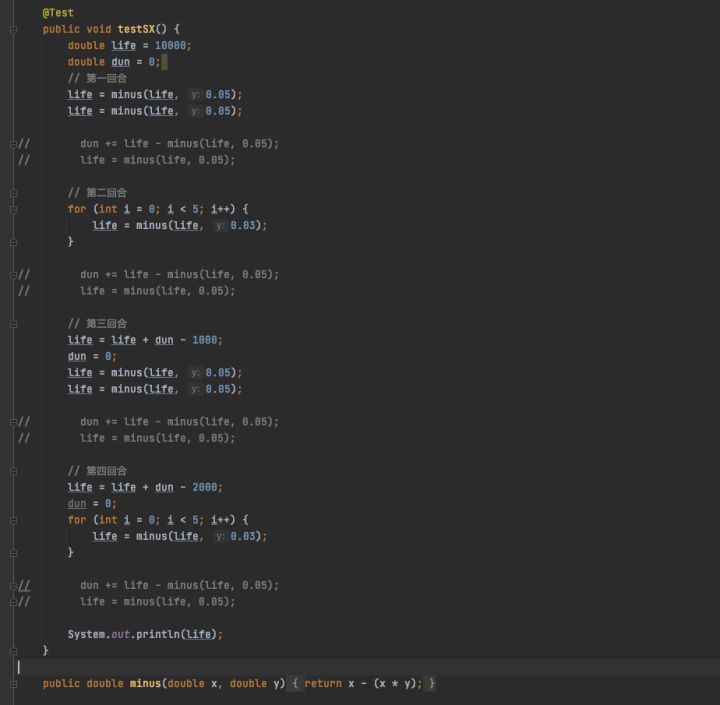Click the greyed 'dun = 0;' line under 第四回合

point(92,504)
